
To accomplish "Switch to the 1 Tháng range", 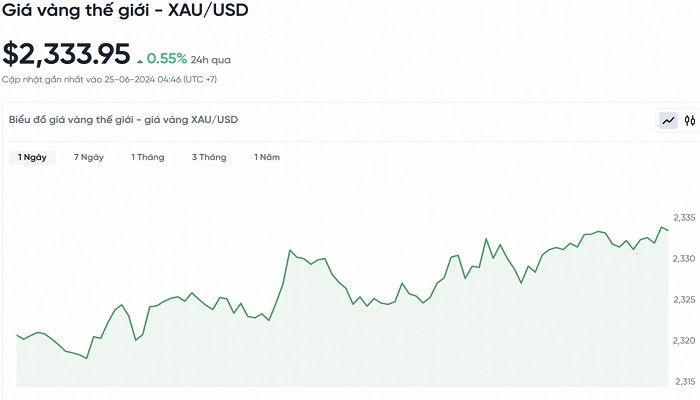I will (x=147, y=157).
